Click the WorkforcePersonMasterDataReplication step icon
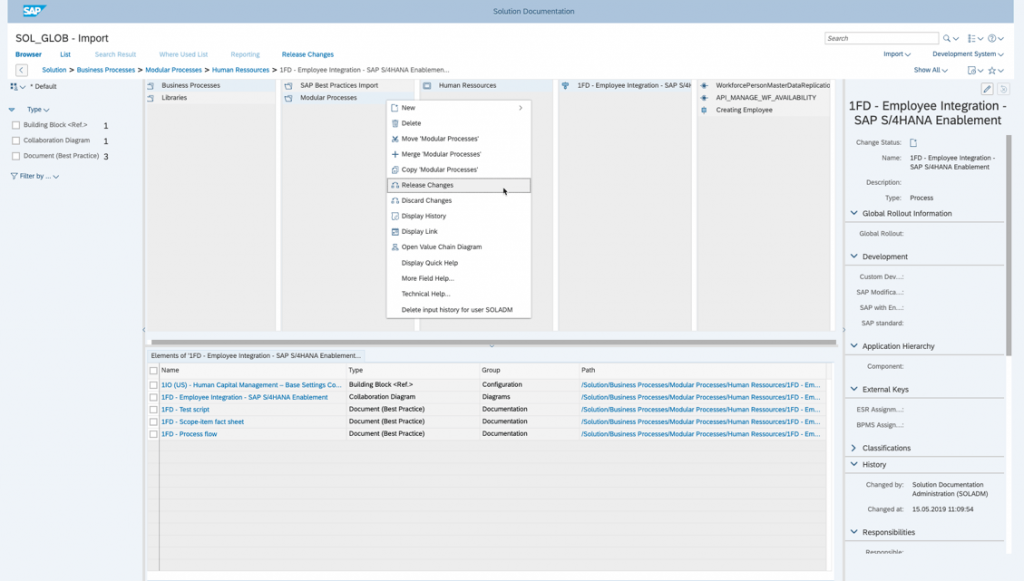The width and height of the screenshot is (1024, 581). [x=704, y=86]
